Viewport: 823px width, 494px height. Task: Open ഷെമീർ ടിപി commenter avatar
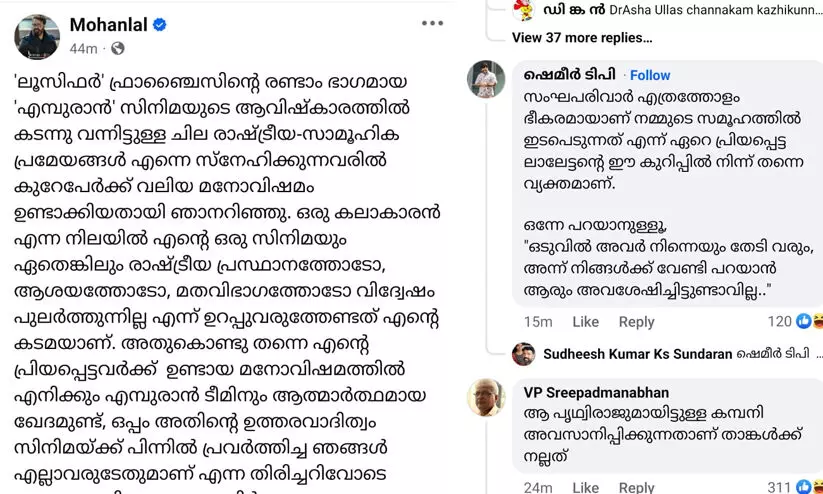tap(487, 79)
